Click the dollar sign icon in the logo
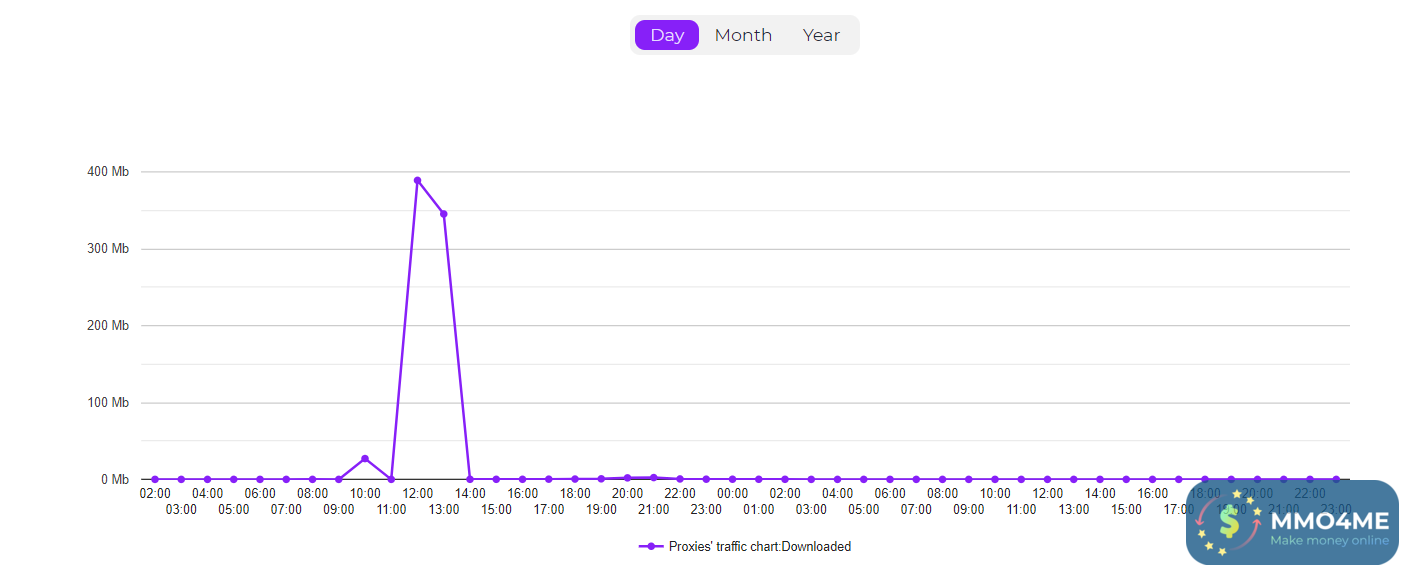The image size is (1424, 575). pos(1228,521)
